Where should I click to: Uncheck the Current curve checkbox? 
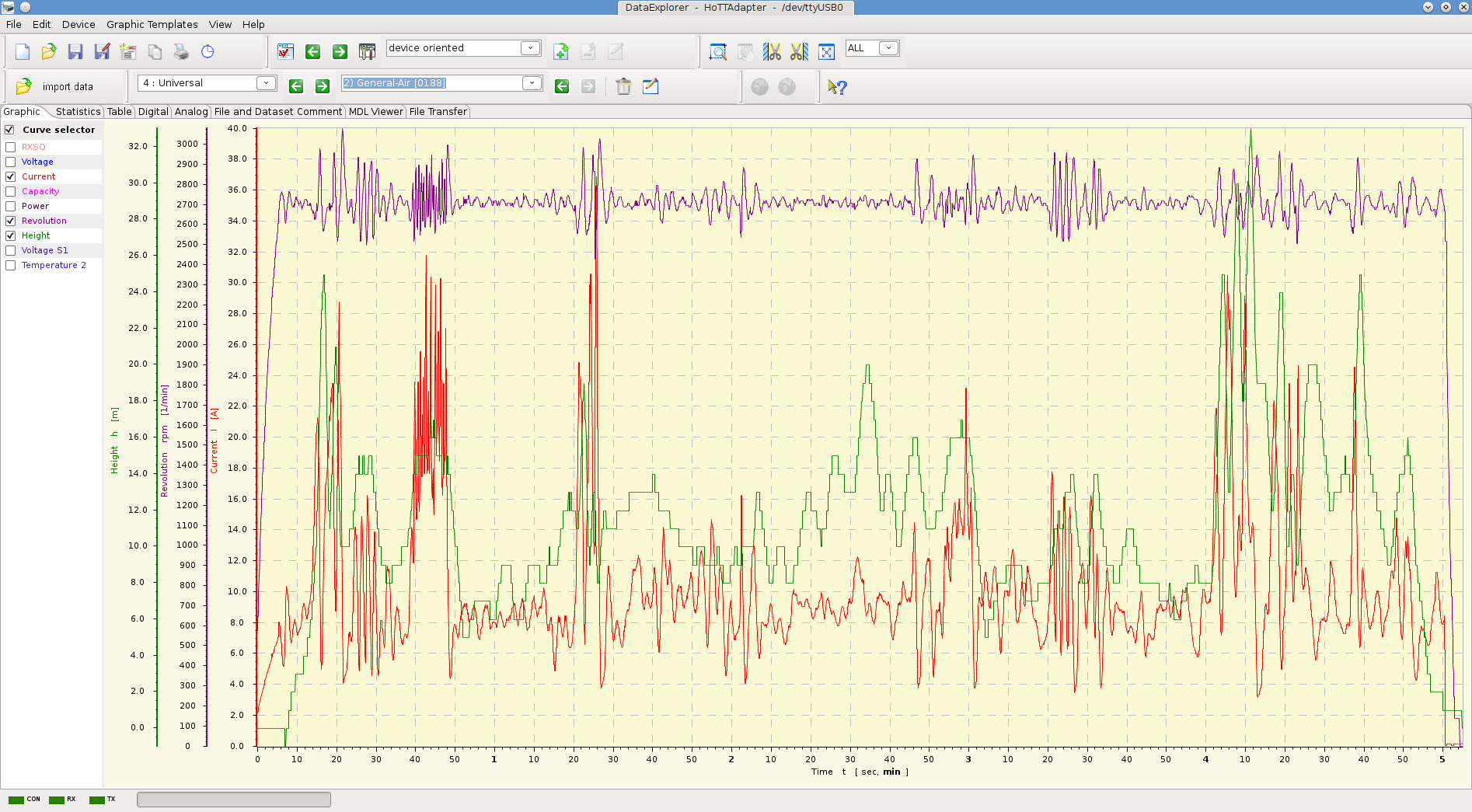click(11, 176)
